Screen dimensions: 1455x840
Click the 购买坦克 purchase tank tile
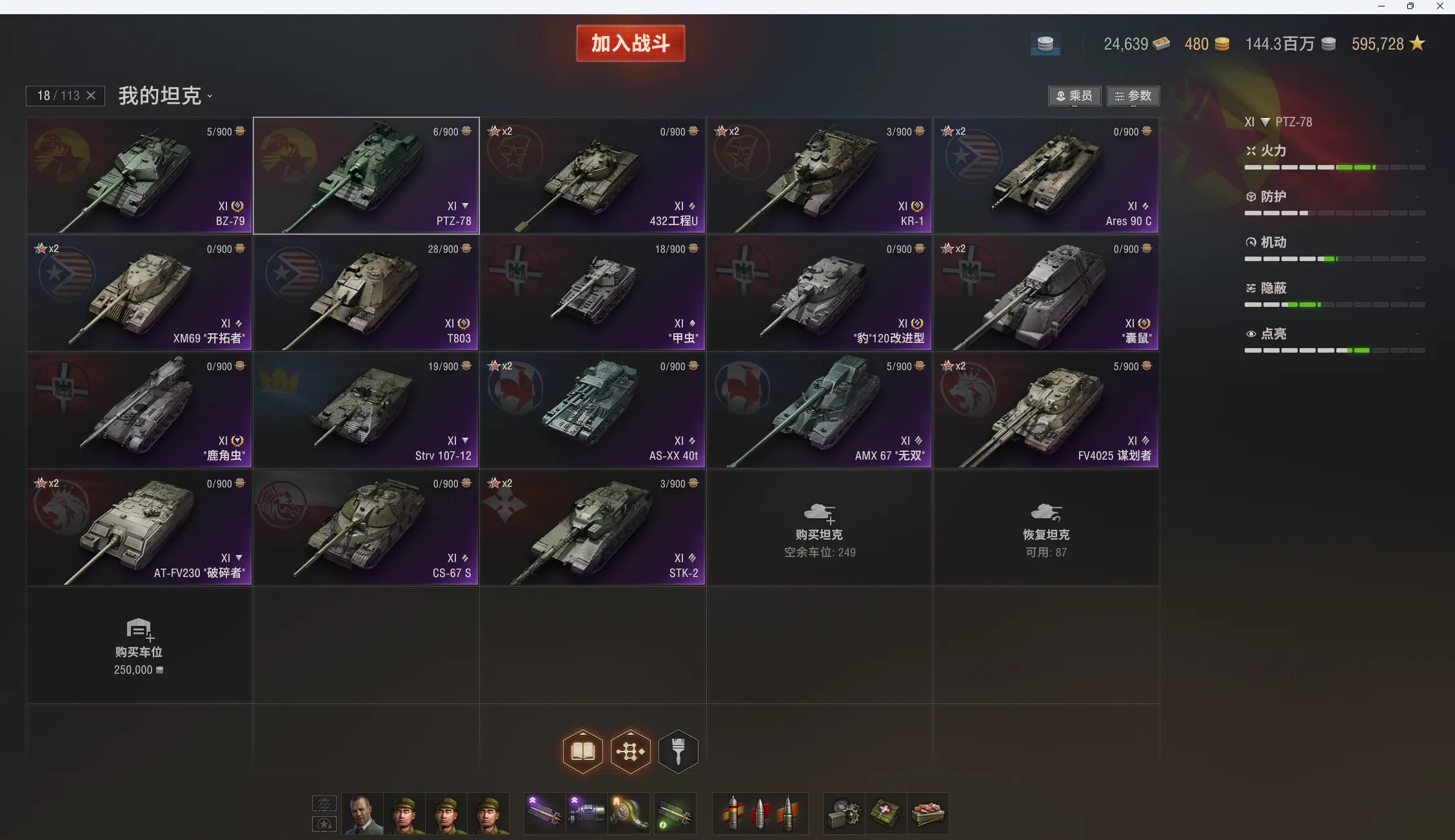pos(819,528)
